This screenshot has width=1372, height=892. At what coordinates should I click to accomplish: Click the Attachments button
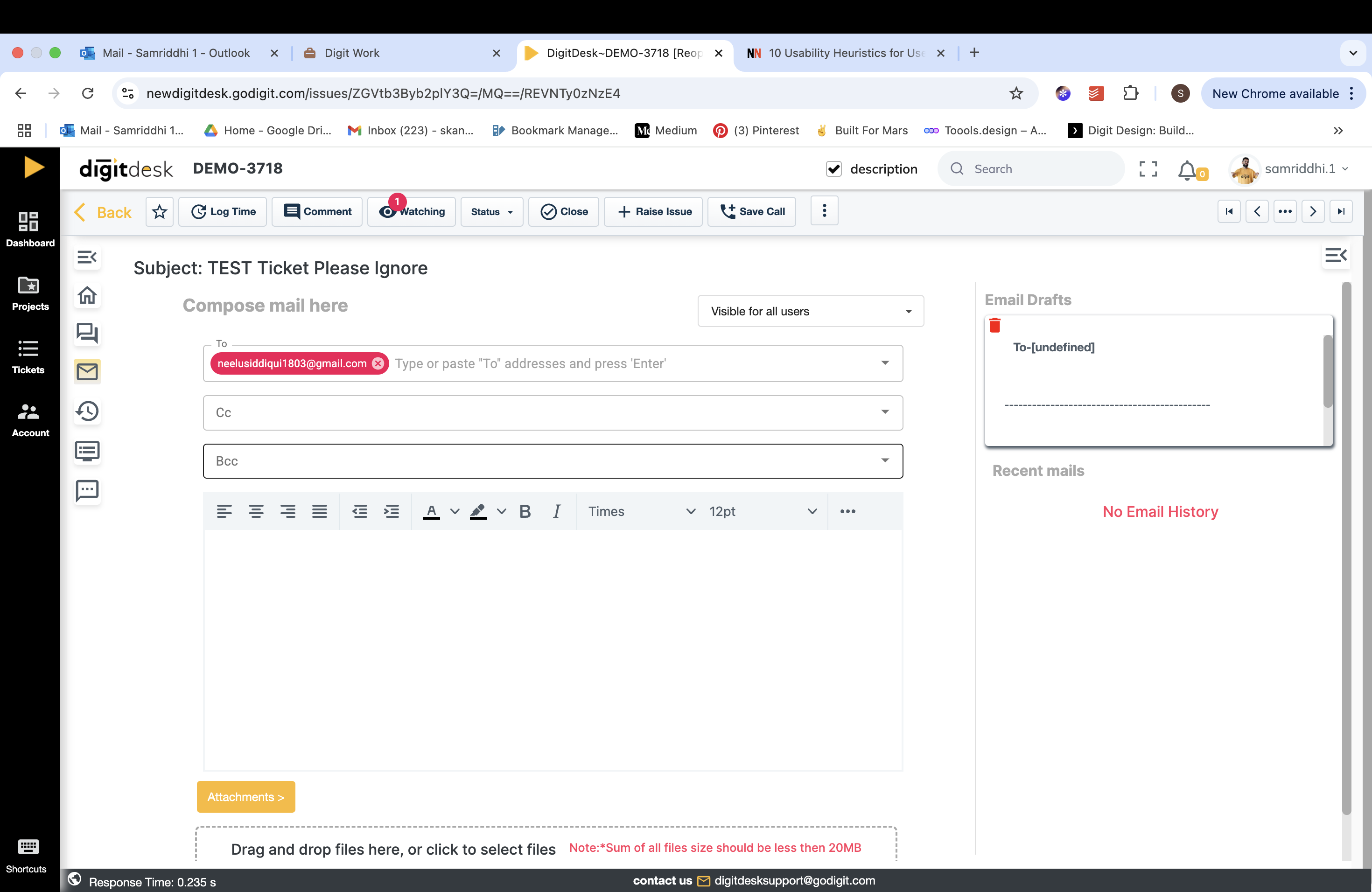pos(246,797)
